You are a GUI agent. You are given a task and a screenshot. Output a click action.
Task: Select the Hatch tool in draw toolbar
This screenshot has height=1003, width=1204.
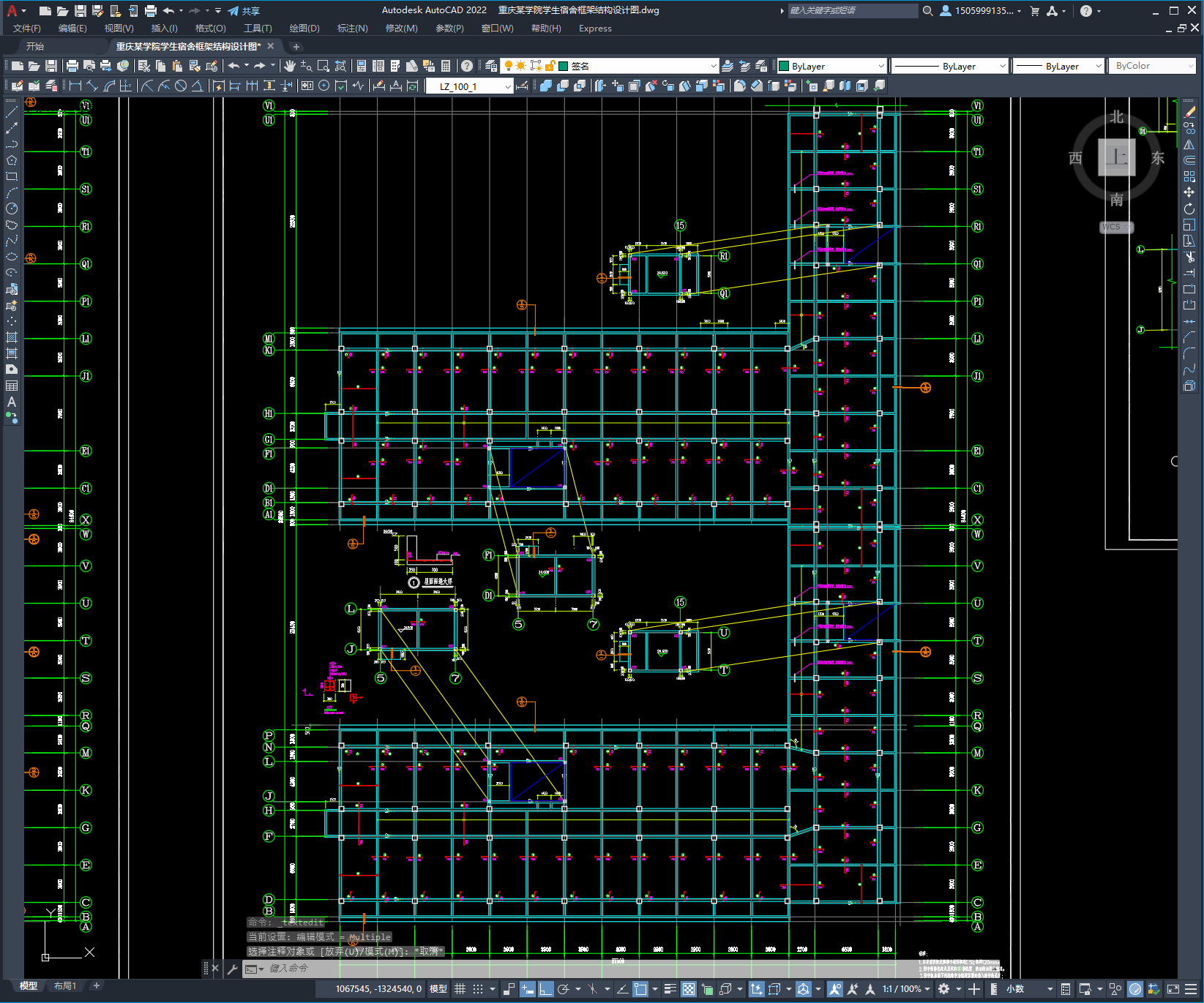tap(12, 337)
